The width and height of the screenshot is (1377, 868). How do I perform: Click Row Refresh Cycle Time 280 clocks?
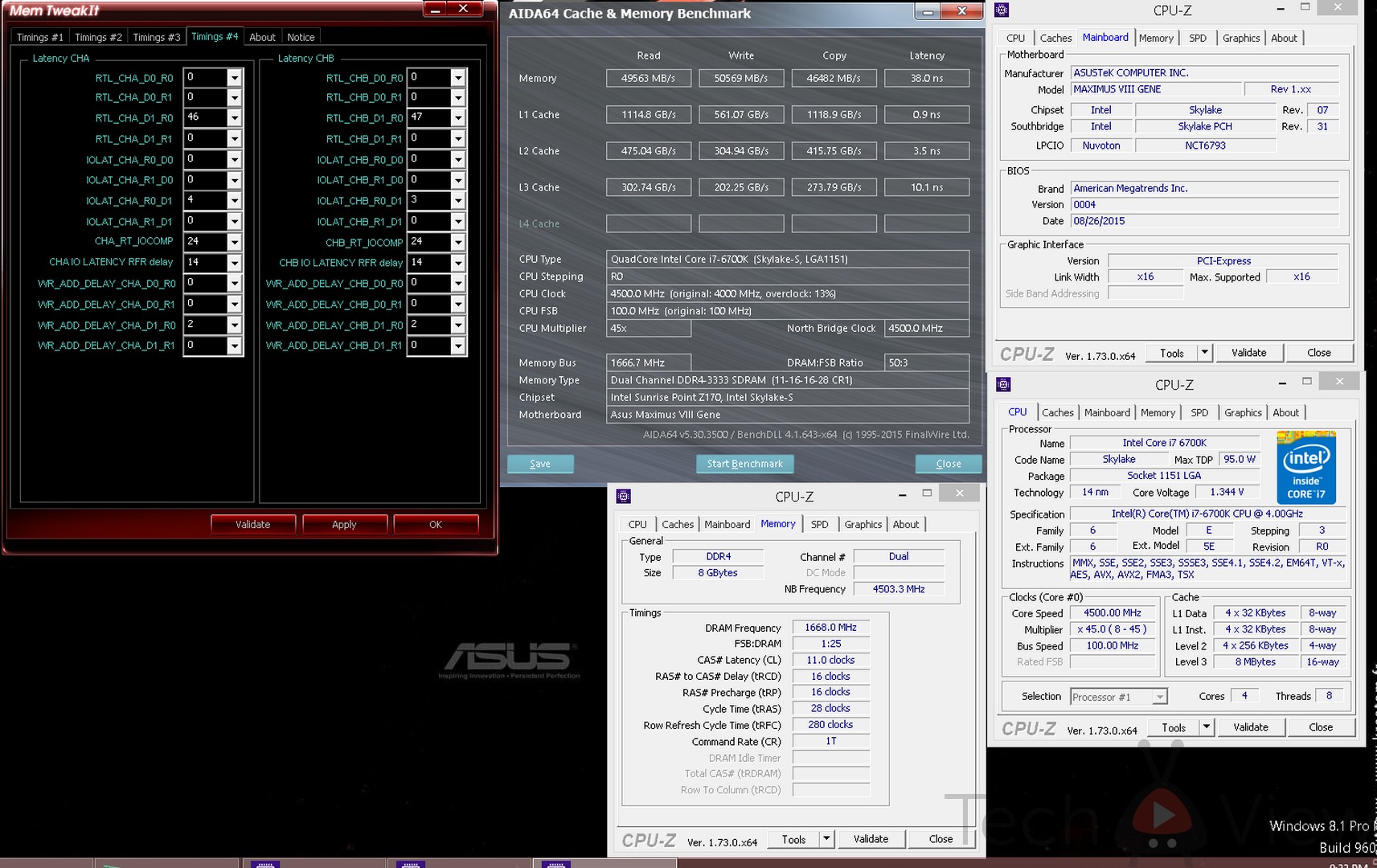point(831,724)
